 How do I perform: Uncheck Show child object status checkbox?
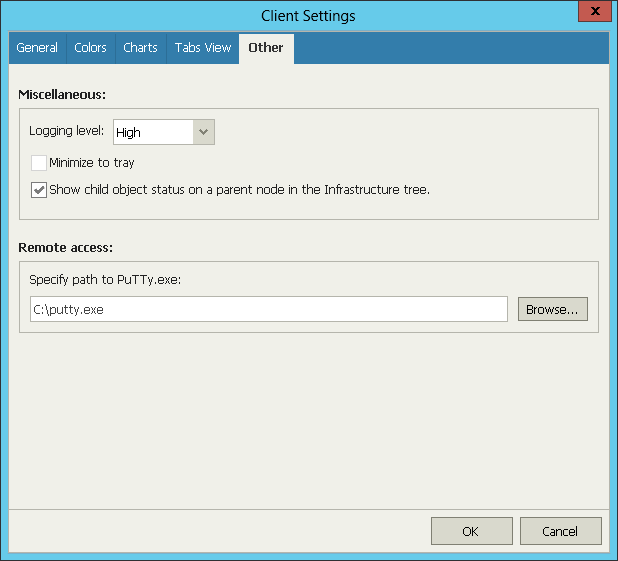[39, 190]
